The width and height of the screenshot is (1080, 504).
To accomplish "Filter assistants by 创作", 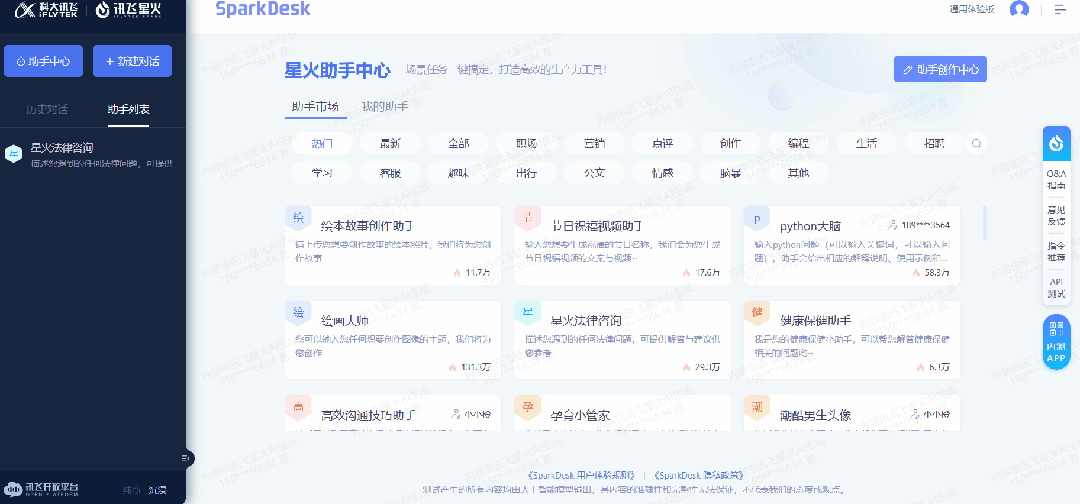I will 731,144.
